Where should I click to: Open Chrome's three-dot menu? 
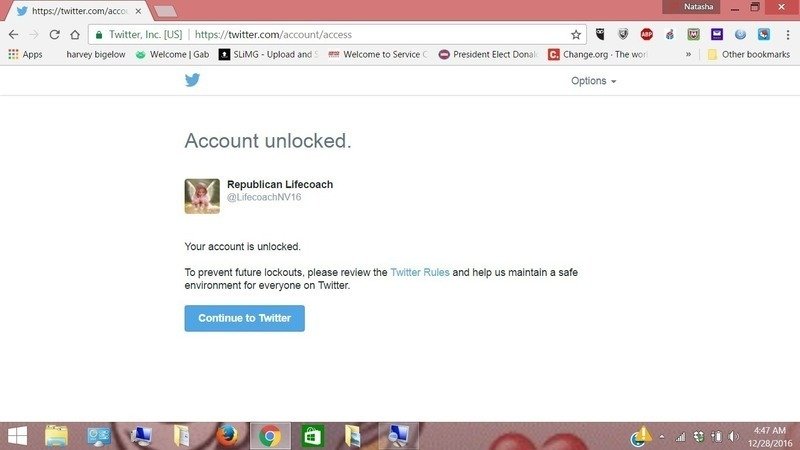click(x=788, y=35)
